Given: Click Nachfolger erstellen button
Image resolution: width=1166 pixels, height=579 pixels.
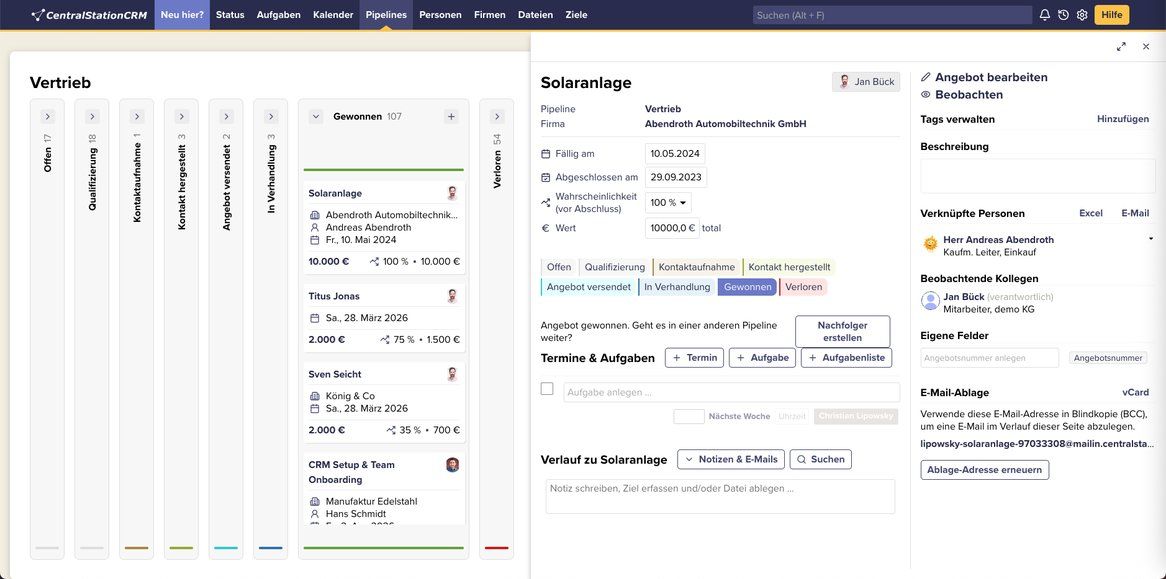Looking at the screenshot, I should point(843,331).
